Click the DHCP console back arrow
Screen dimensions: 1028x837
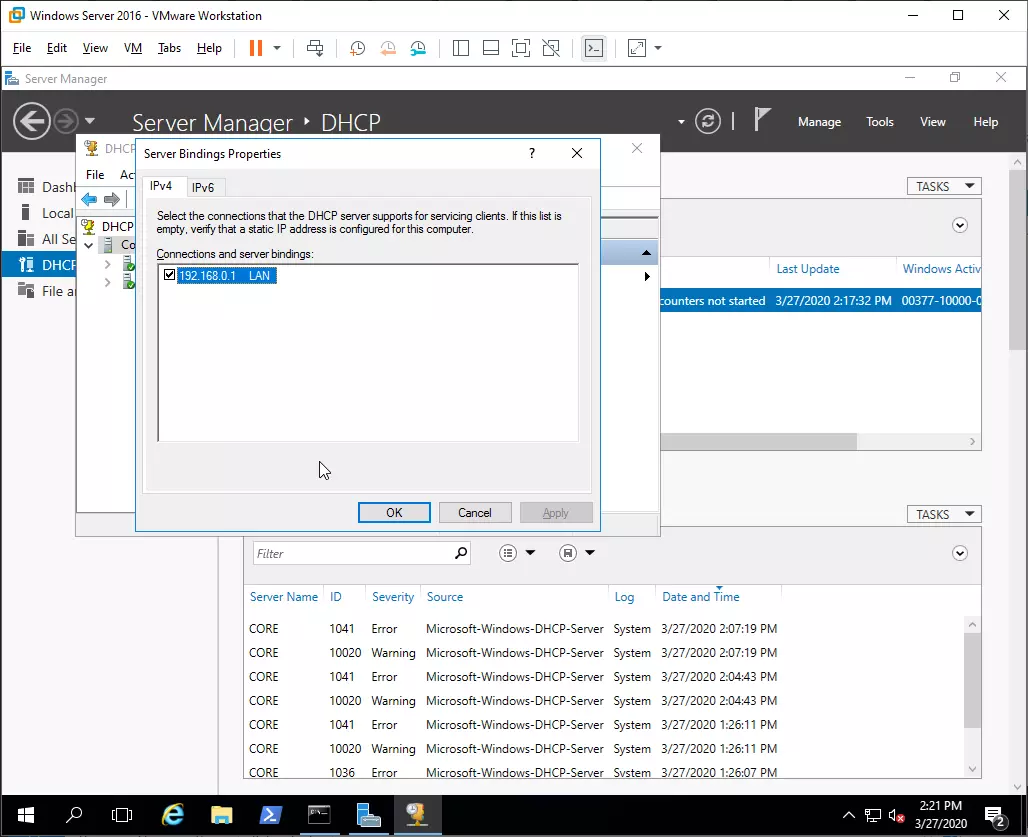(90, 199)
